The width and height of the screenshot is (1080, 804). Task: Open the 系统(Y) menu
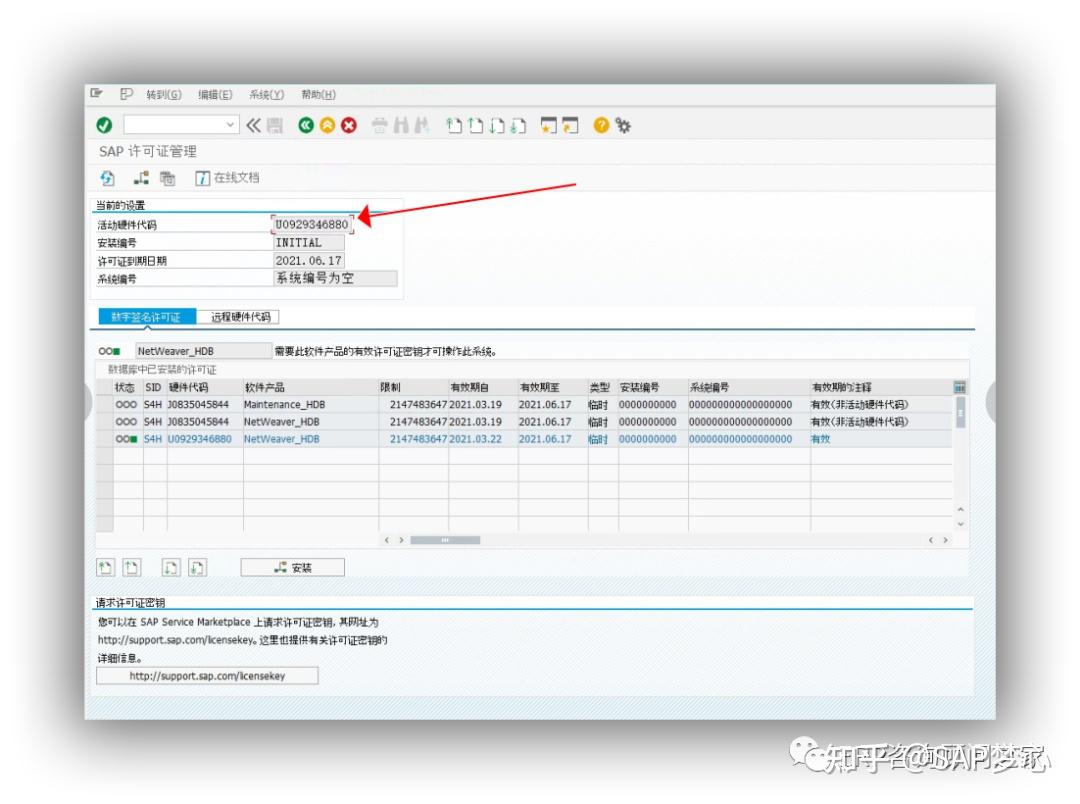click(268, 94)
